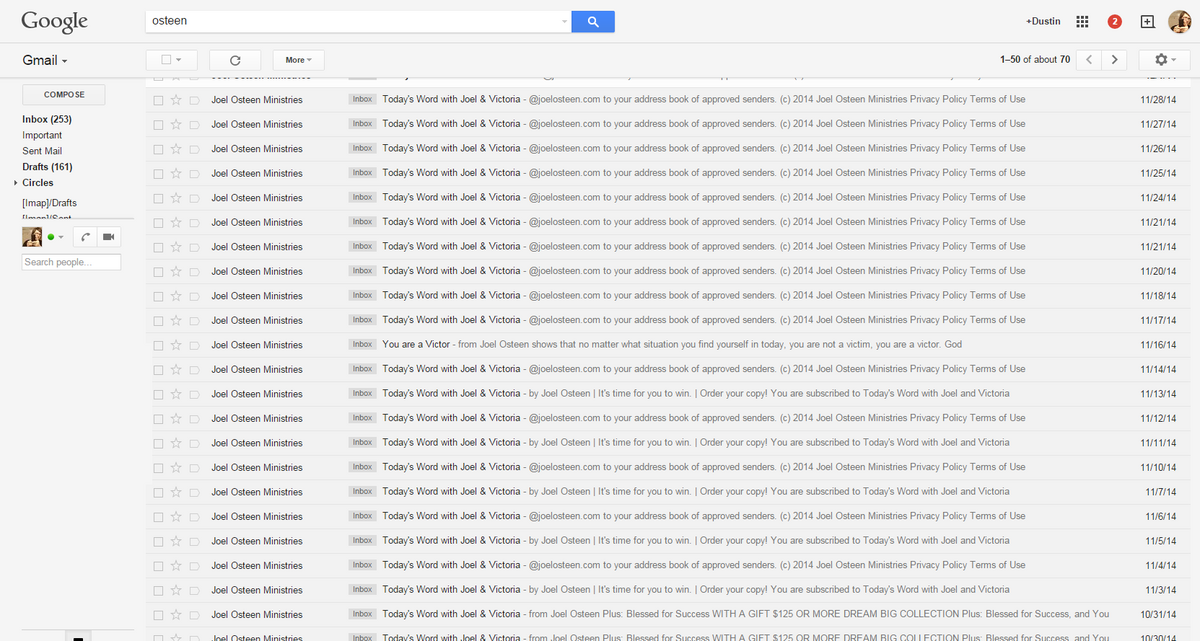Image resolution: width=1200 pixels, height=641 pixels.
Task: Open chat status dropdown arrow
Action: (x=61, y=237)
